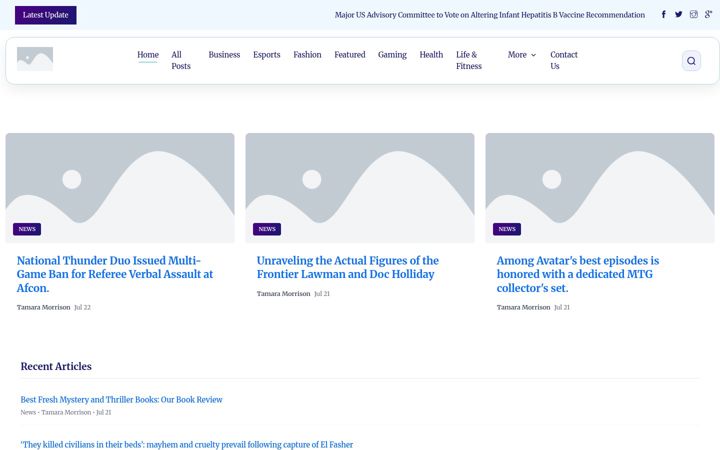Open the Avatar MTG collector's set article

click(578, 274)
